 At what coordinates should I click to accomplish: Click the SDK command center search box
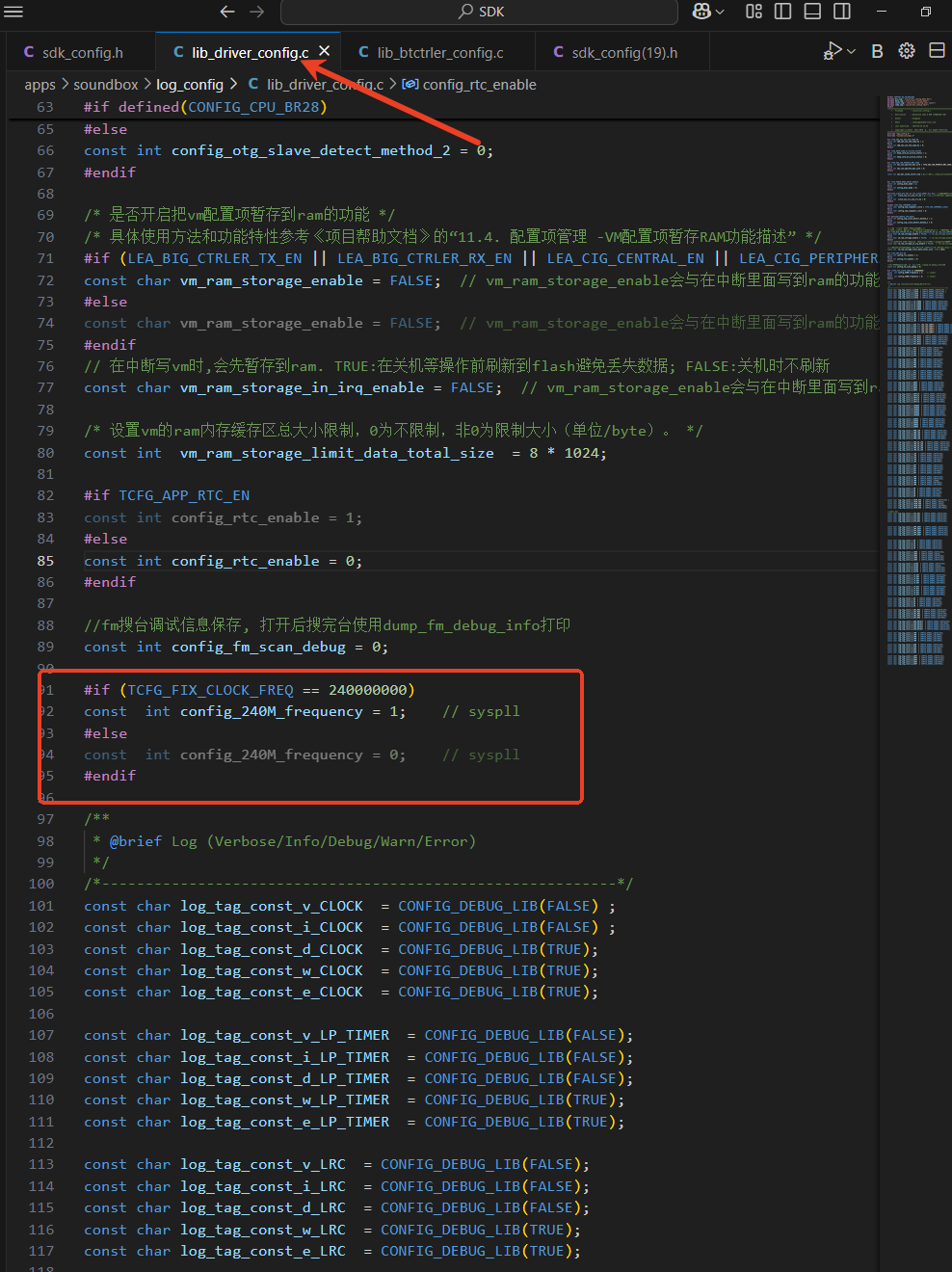click(x=479, y=12)
